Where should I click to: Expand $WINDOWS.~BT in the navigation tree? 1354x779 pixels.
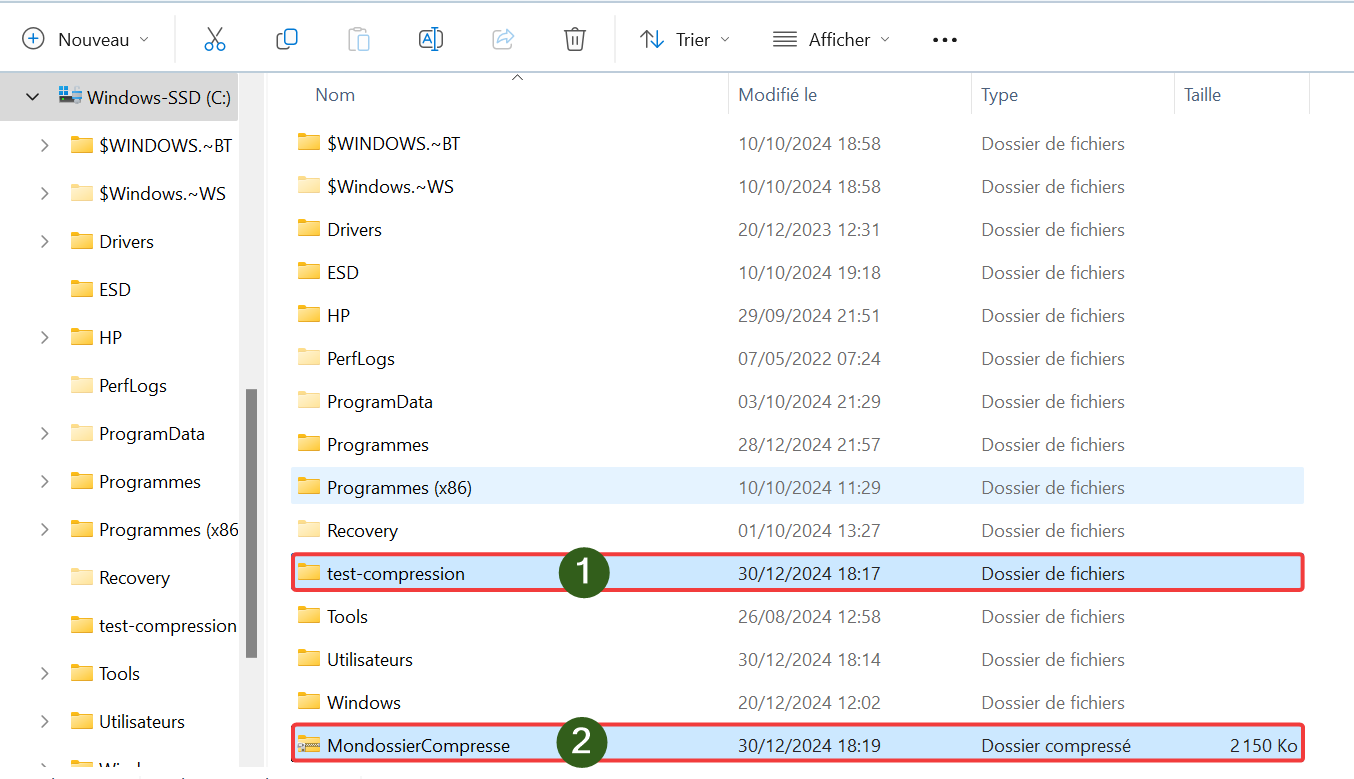click(44, 145)
